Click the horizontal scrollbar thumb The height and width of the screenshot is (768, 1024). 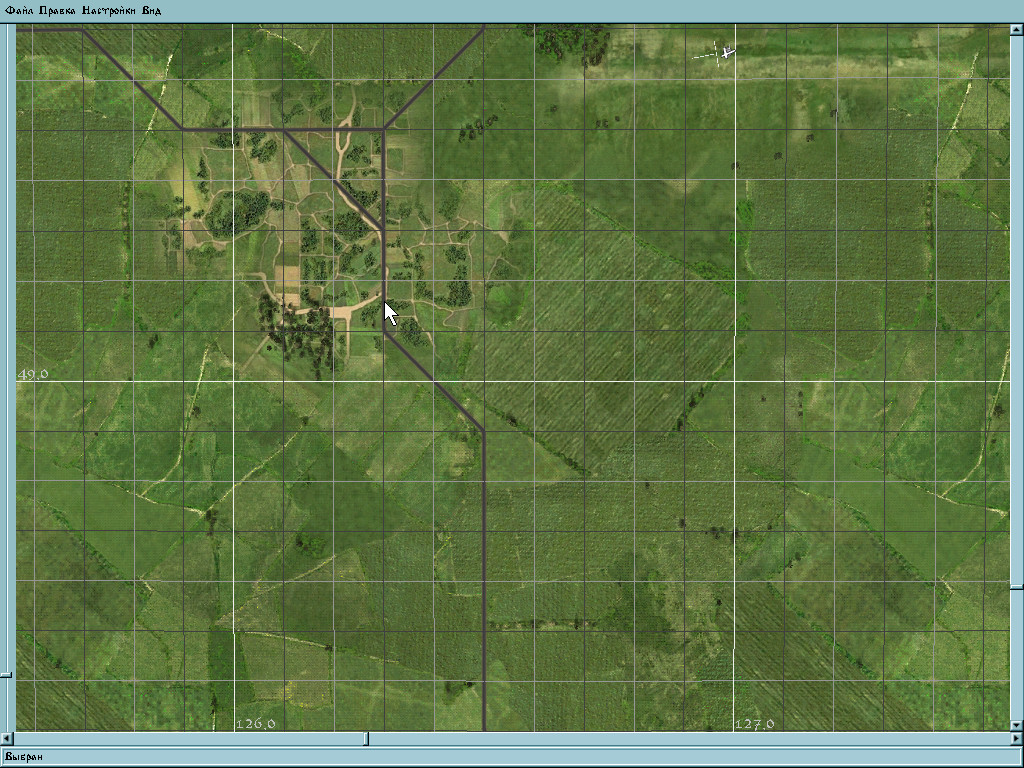366,739
